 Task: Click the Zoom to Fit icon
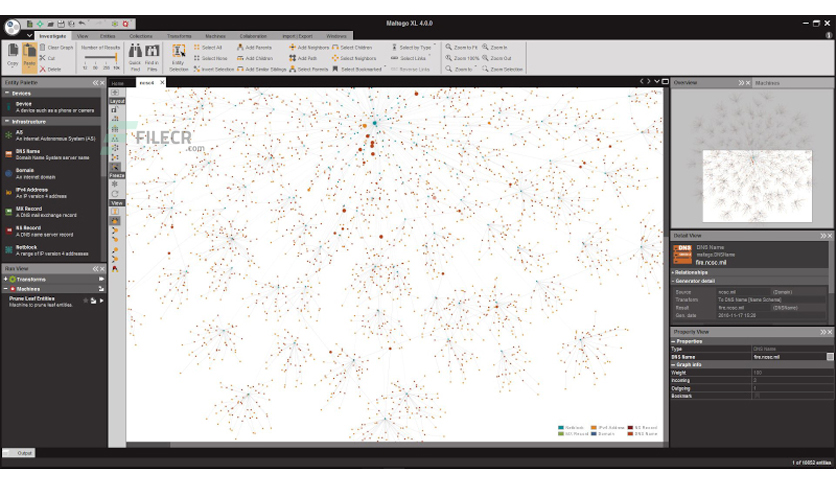point(448,47)
